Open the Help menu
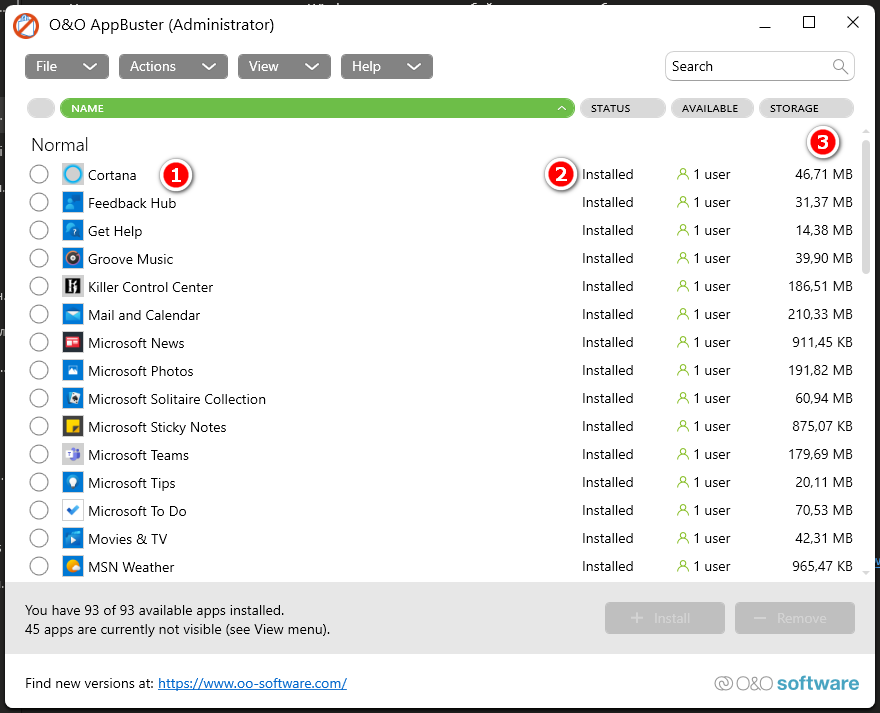 coord(386,66)
